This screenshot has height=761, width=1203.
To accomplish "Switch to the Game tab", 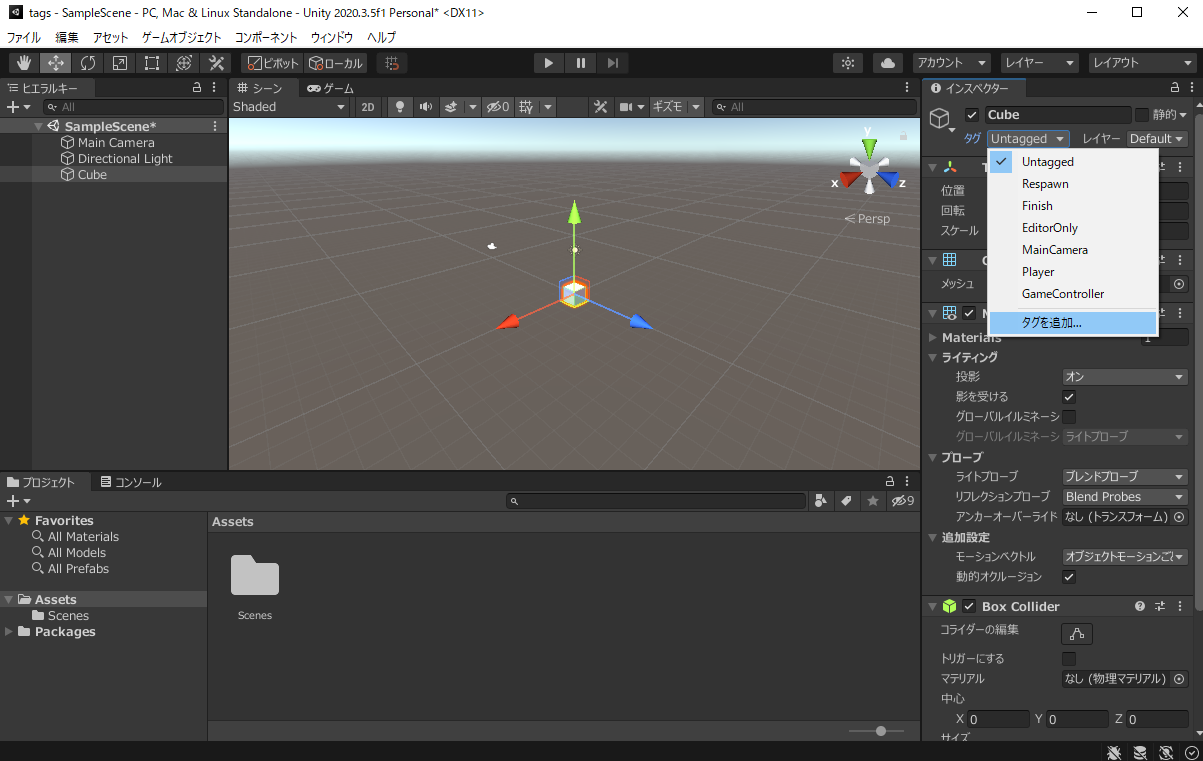I will pos(331,88).
